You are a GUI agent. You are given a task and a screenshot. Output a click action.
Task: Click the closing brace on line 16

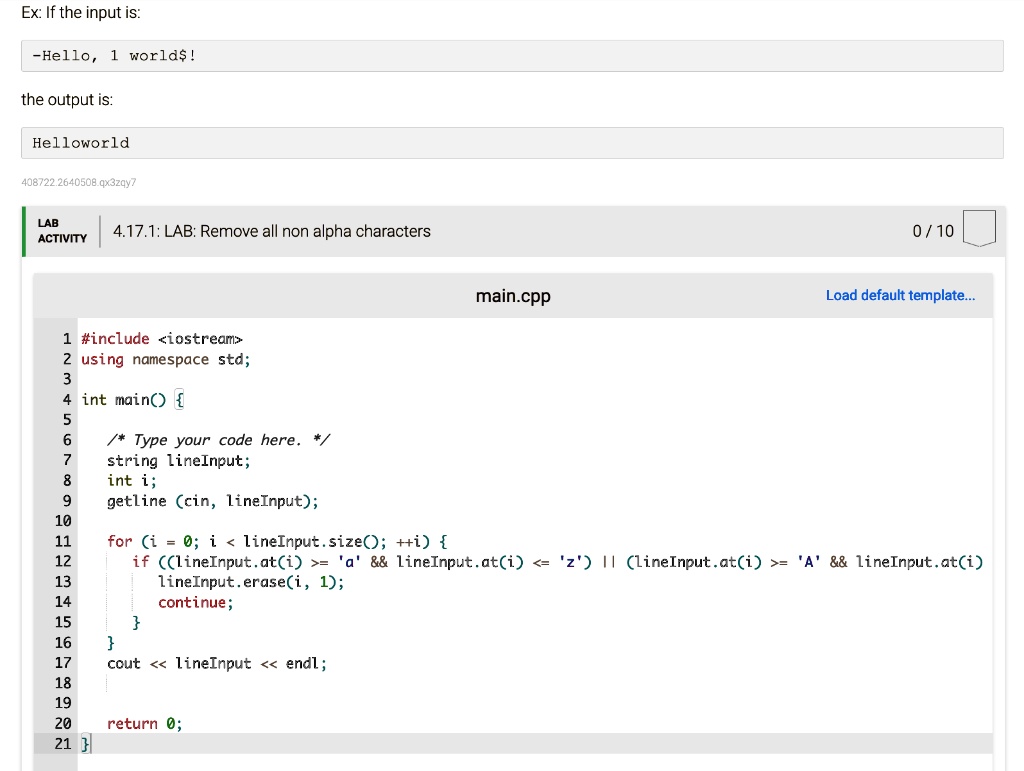point(110,642)
